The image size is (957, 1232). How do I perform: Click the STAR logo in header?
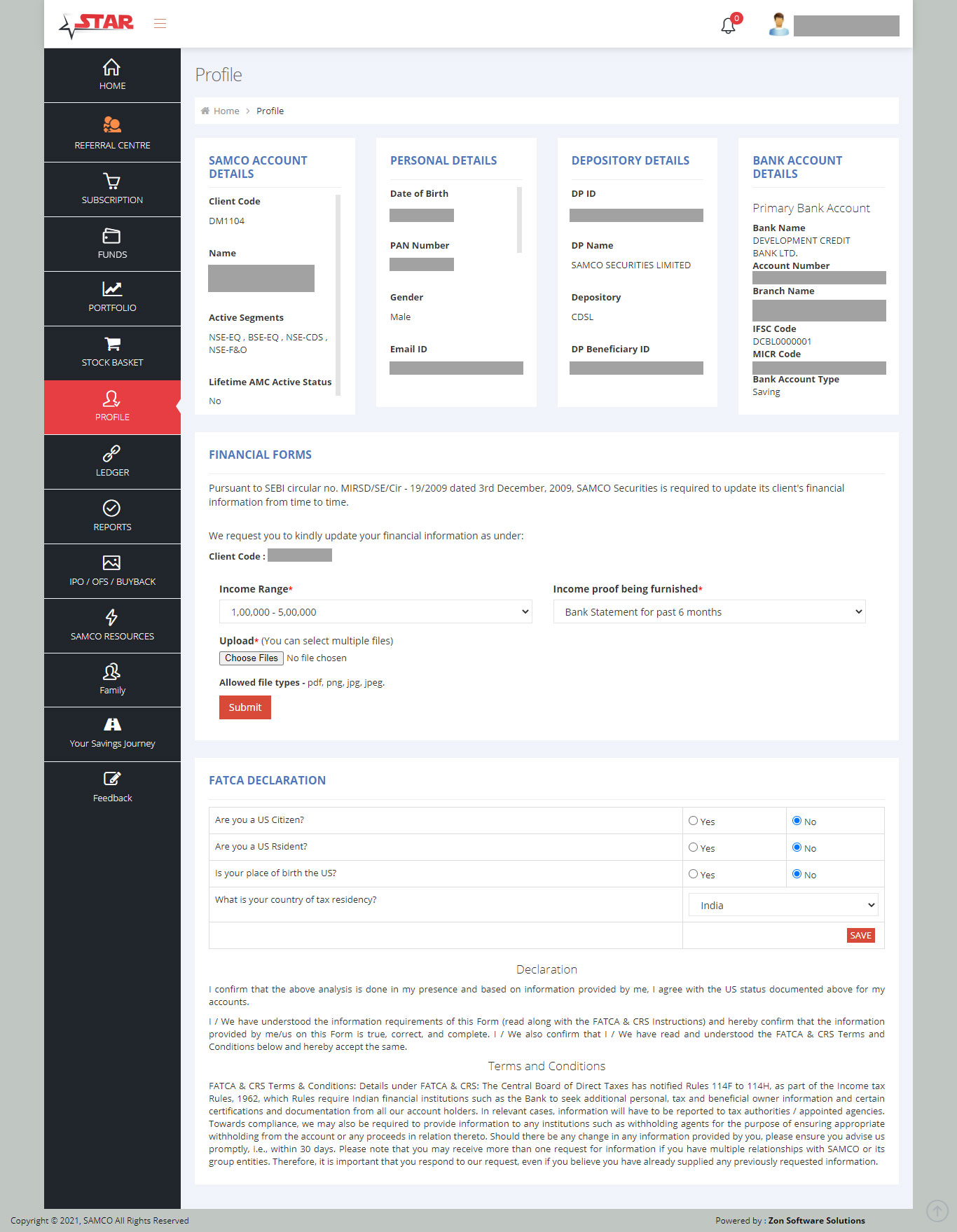pyautogui.click(x=96, y=25)
